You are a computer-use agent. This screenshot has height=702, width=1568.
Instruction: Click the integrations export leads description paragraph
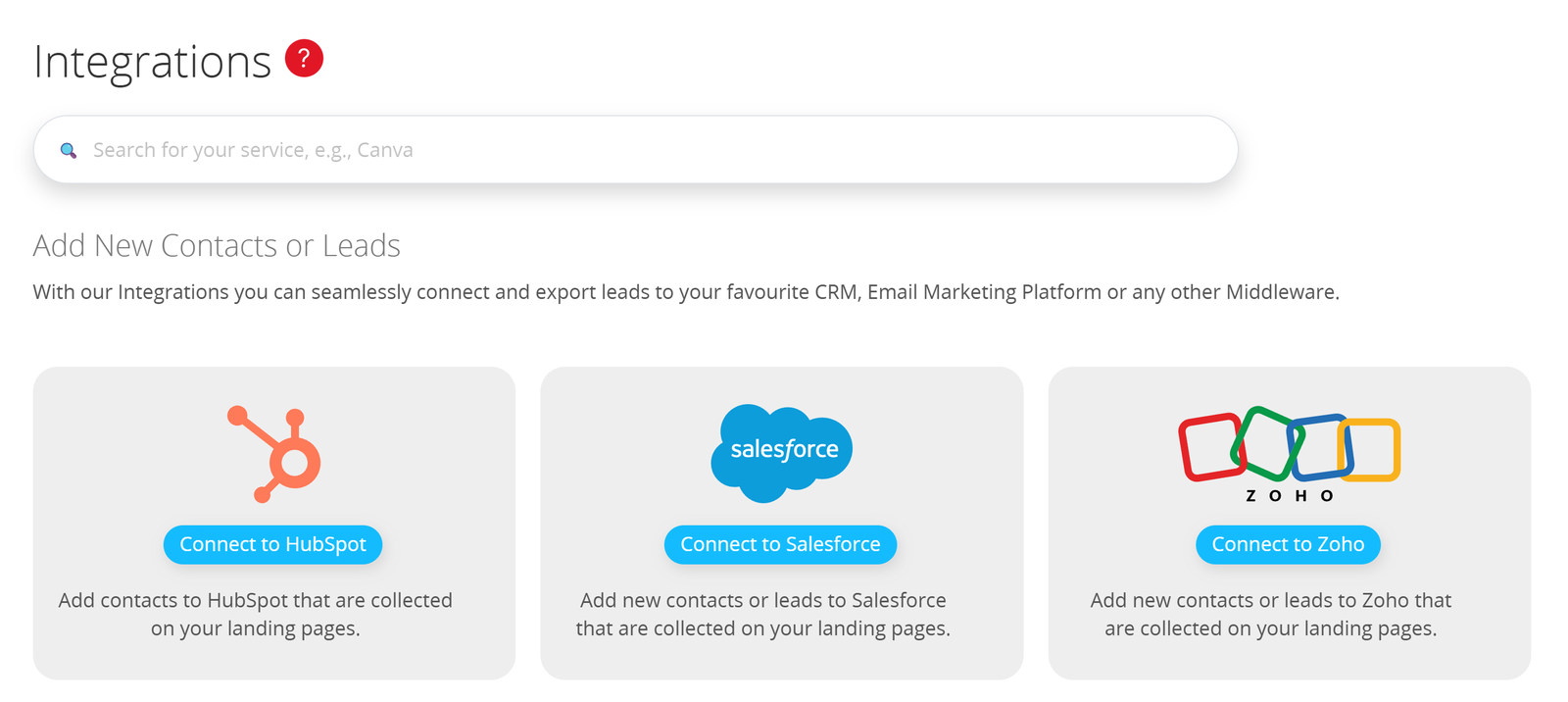click(x=685, y=292)
